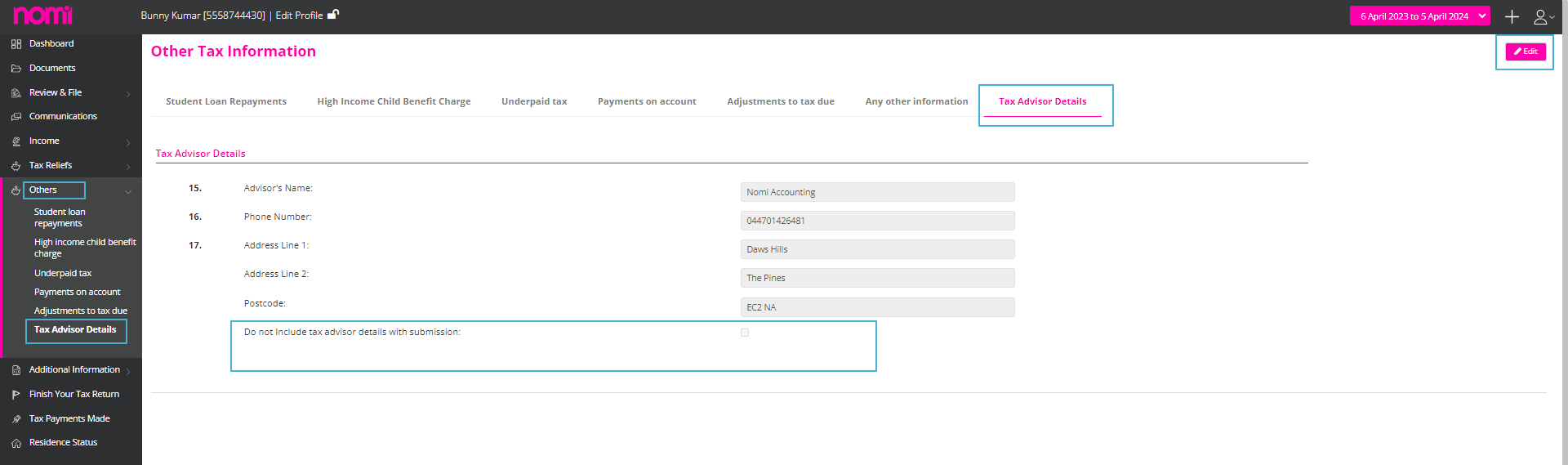This screenshot has width=1568, height=465.
Task: Click the Address Line 1 field
Action: (x=877, y=249)
